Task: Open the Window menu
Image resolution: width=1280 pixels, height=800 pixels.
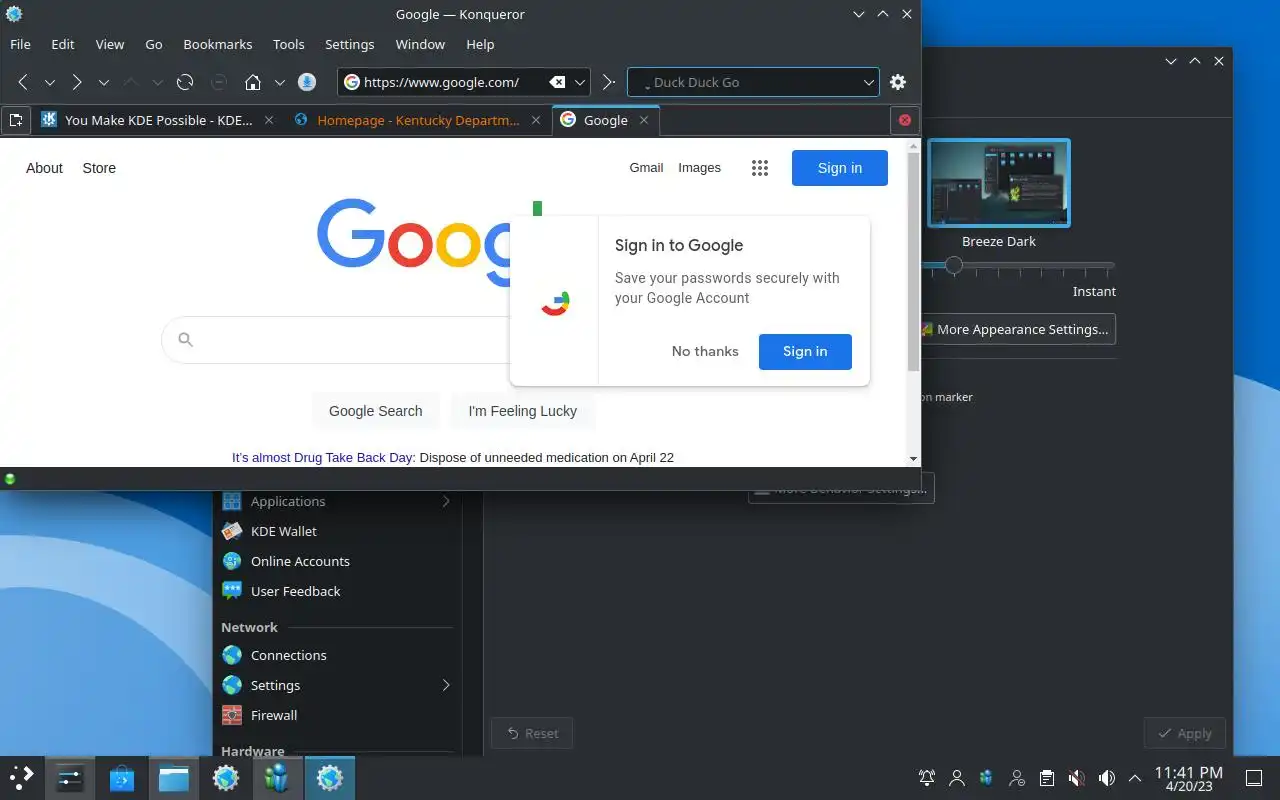Action: [x=420, y=44]
